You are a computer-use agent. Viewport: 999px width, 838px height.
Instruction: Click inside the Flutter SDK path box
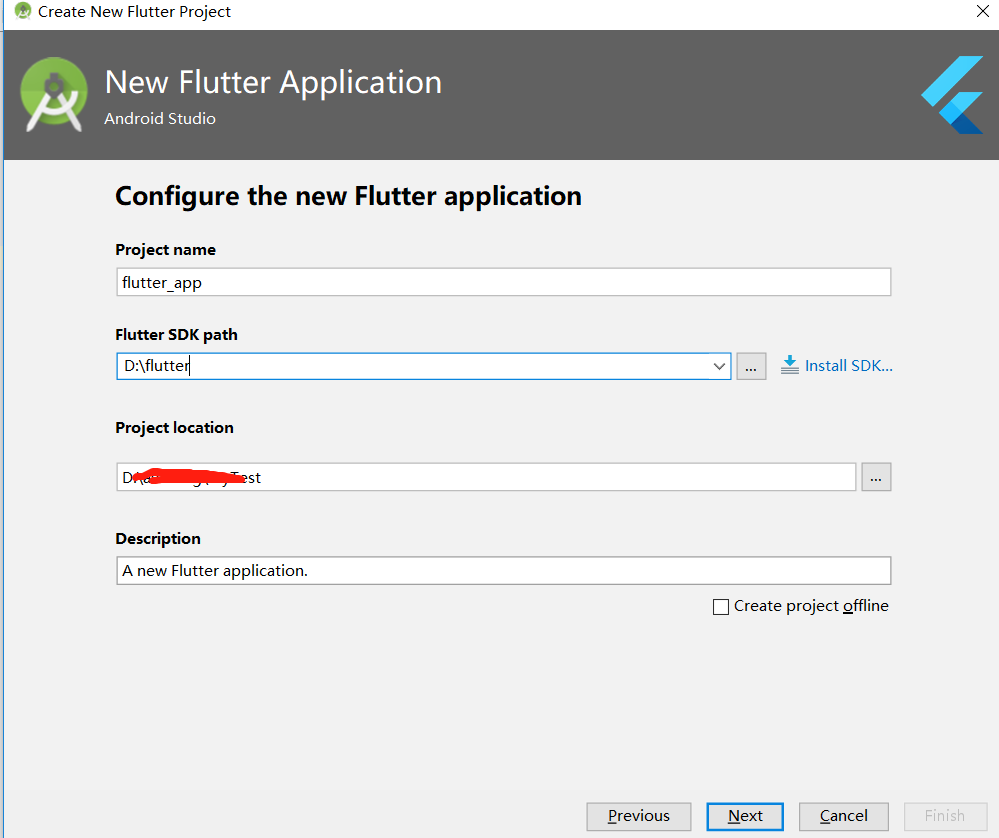pos(410,366)
